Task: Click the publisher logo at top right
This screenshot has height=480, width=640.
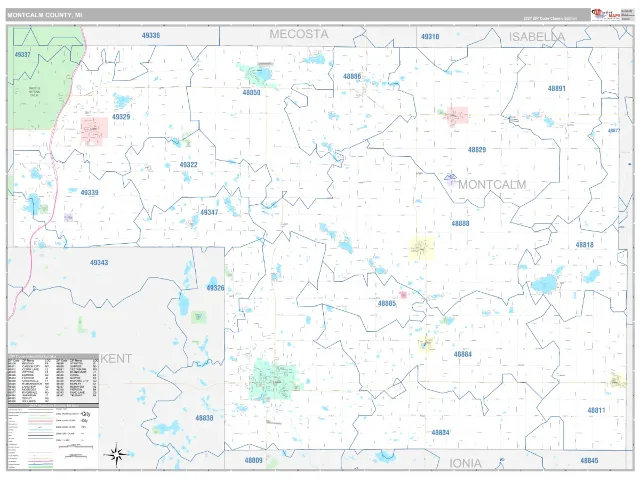Action: point(606,15)
